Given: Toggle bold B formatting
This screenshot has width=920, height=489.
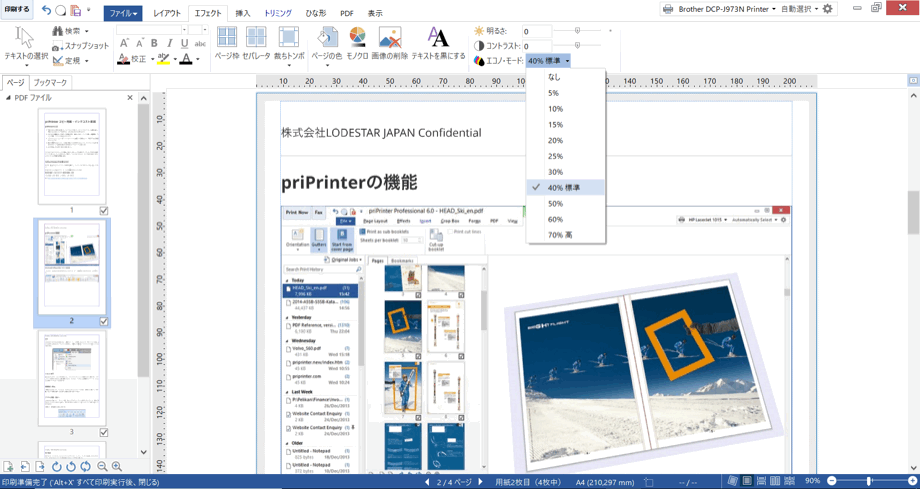Looking at the screenshot, I should click(x=154, y=43).
